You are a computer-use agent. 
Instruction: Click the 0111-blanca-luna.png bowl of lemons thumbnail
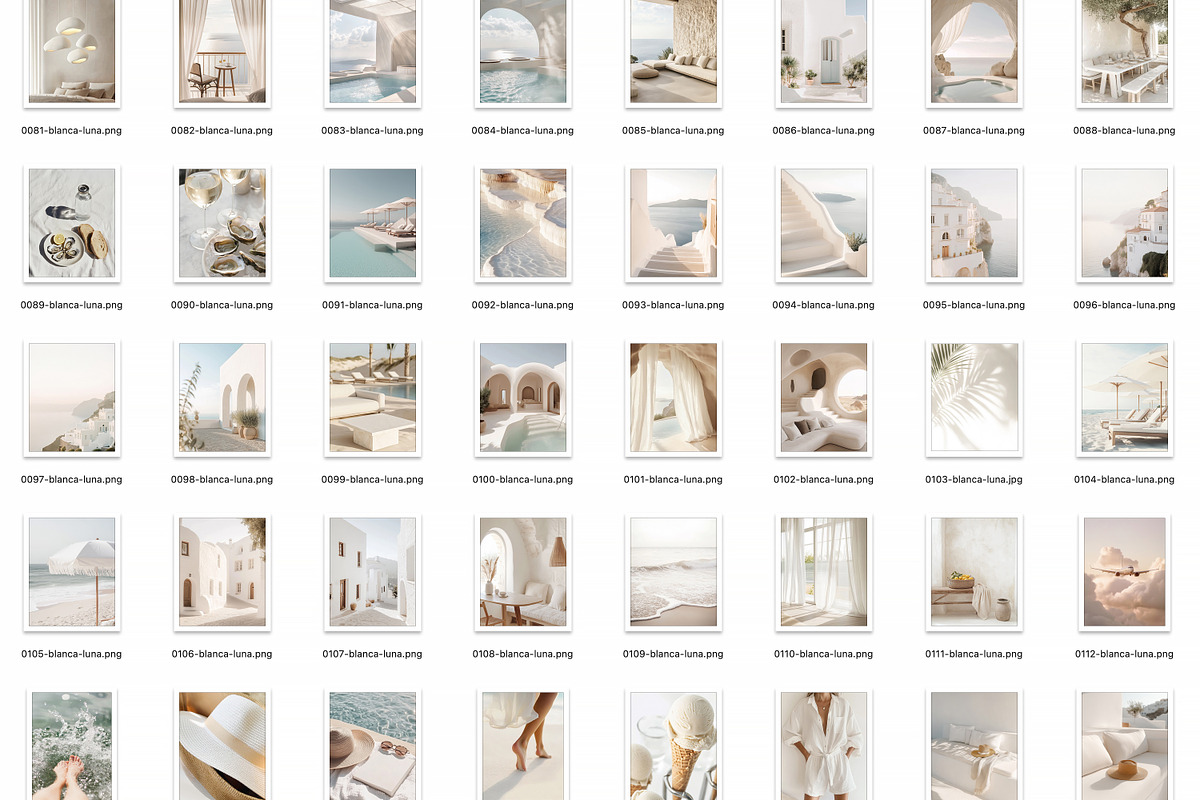(974, 572)
